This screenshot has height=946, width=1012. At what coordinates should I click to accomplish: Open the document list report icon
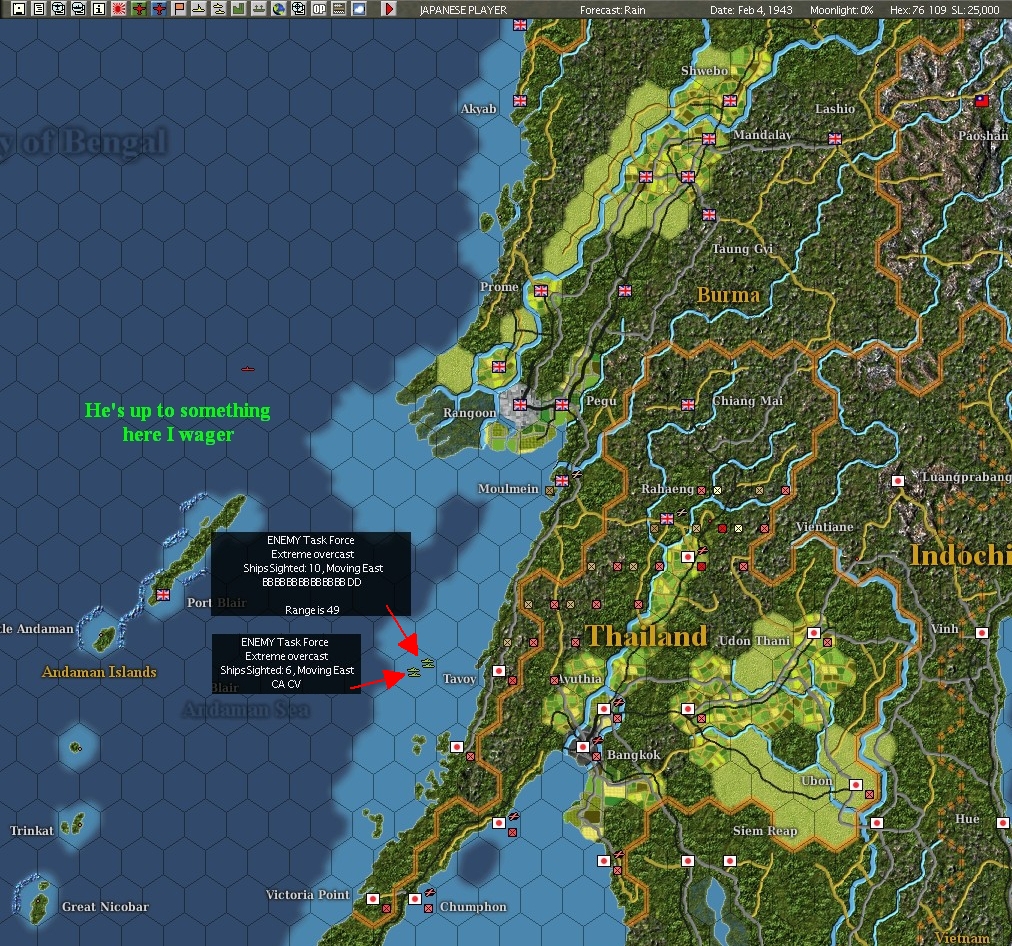(39, 8)
